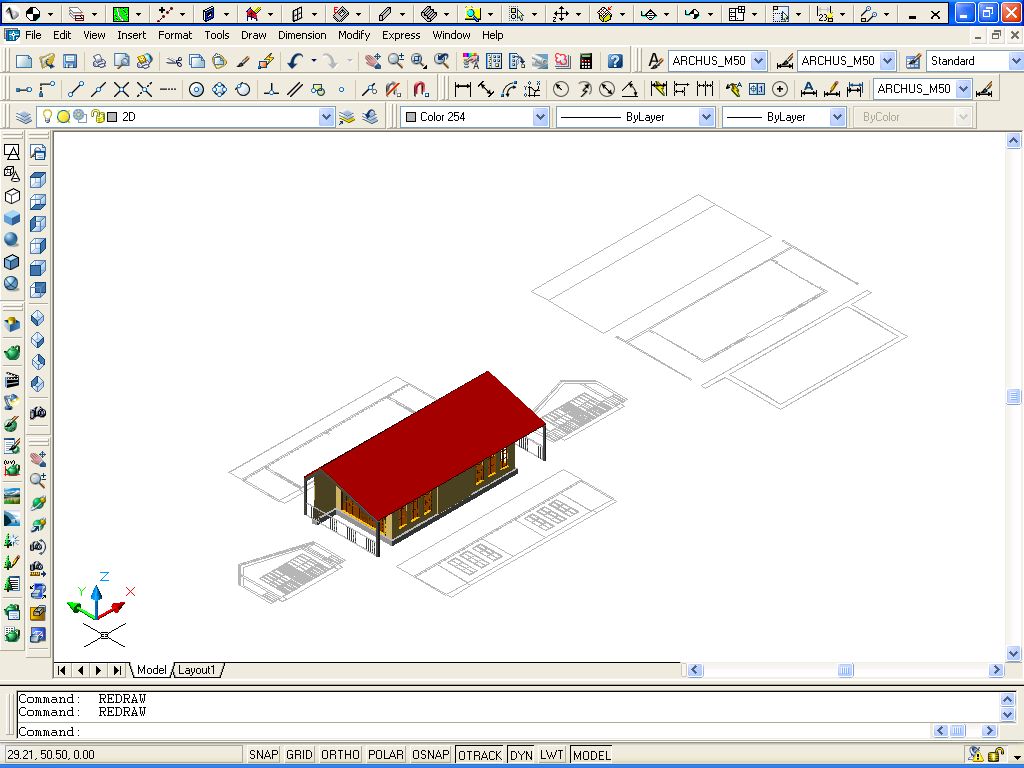The image size is (1024, 768).
Task: Toggle SNAP mode in status bar
Action: (263, 754)
